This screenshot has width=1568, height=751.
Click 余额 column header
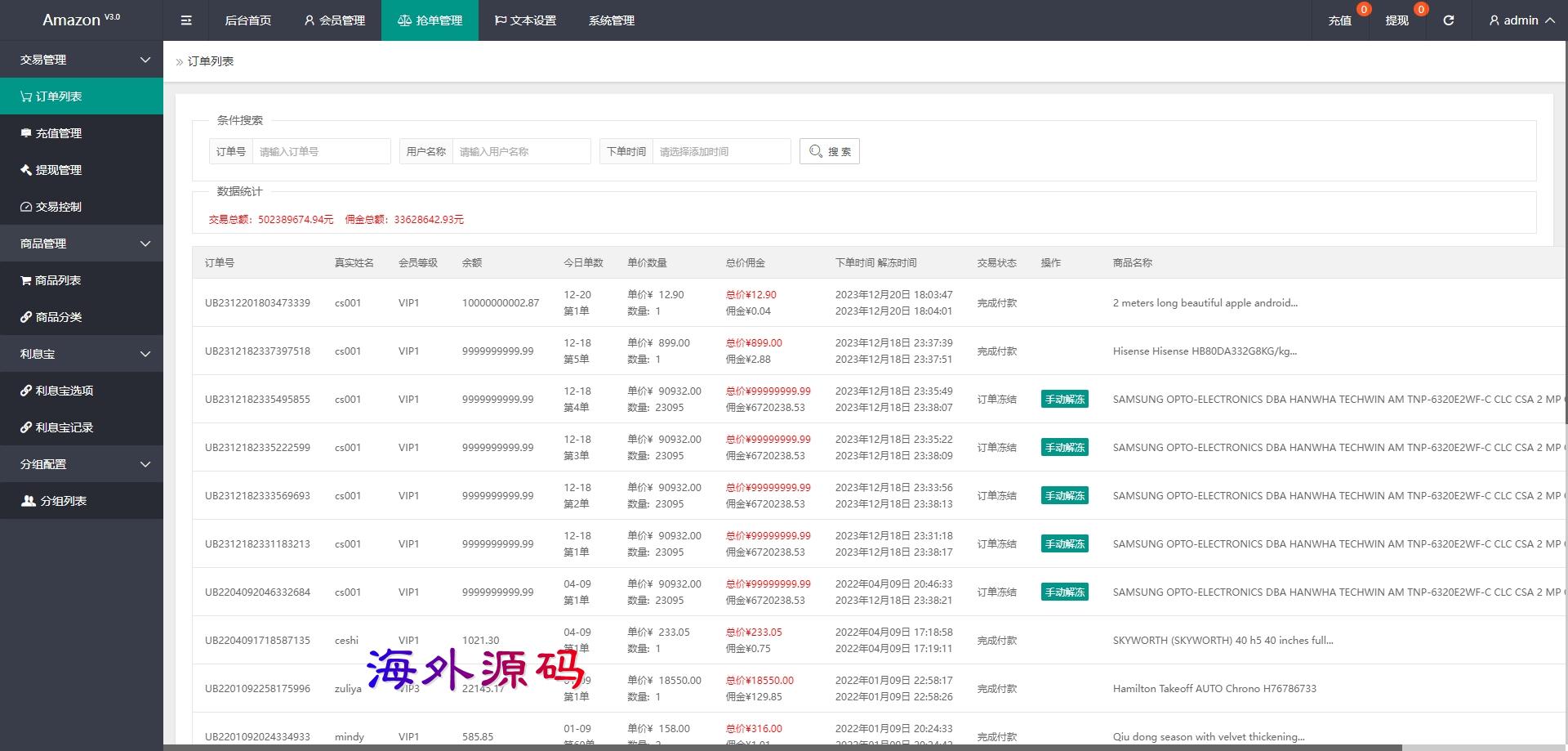[472, 263]
